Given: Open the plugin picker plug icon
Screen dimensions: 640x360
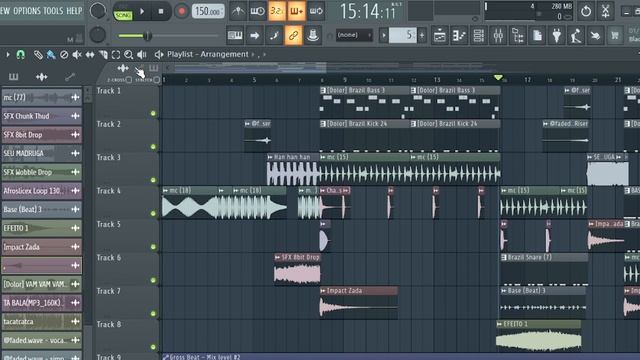Looking at the screenshot, I should [x=557, y=36].
